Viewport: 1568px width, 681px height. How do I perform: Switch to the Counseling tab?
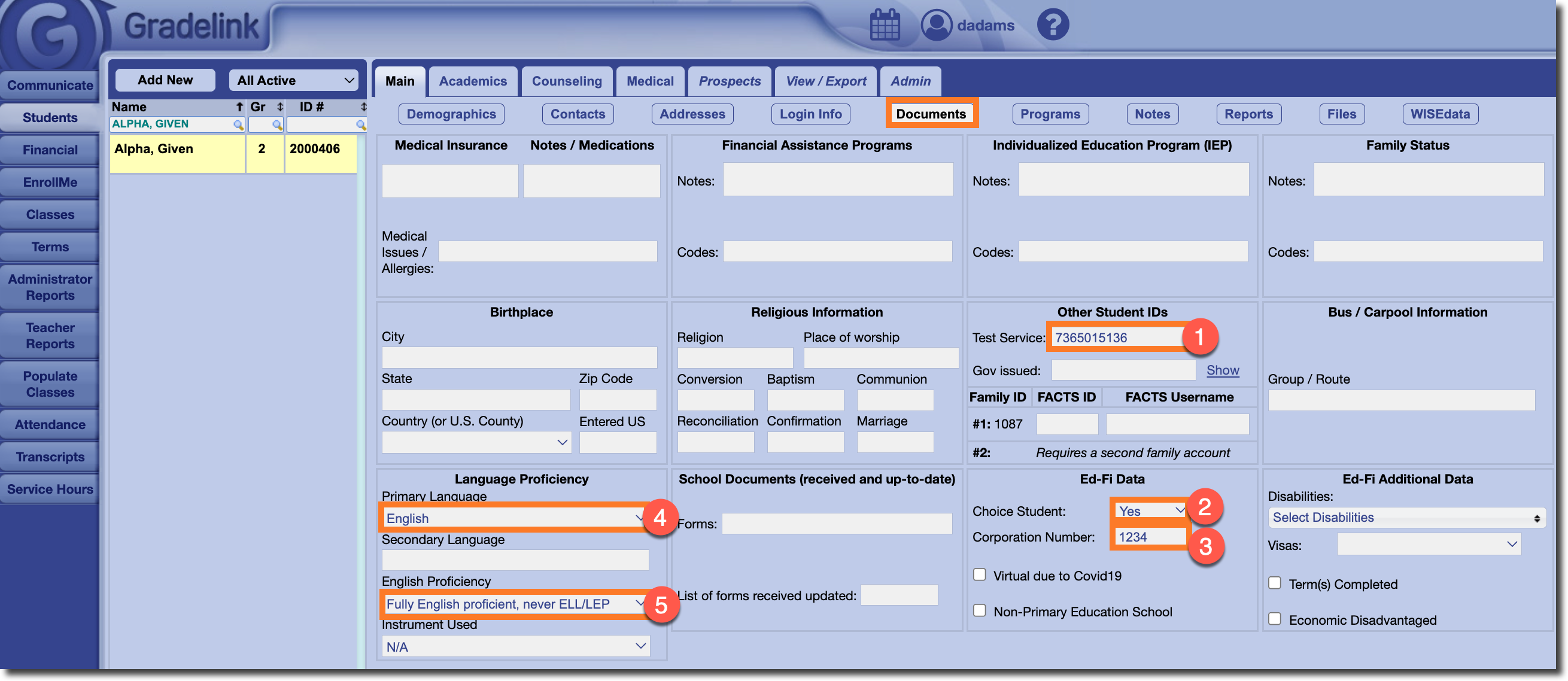[567, 81]
